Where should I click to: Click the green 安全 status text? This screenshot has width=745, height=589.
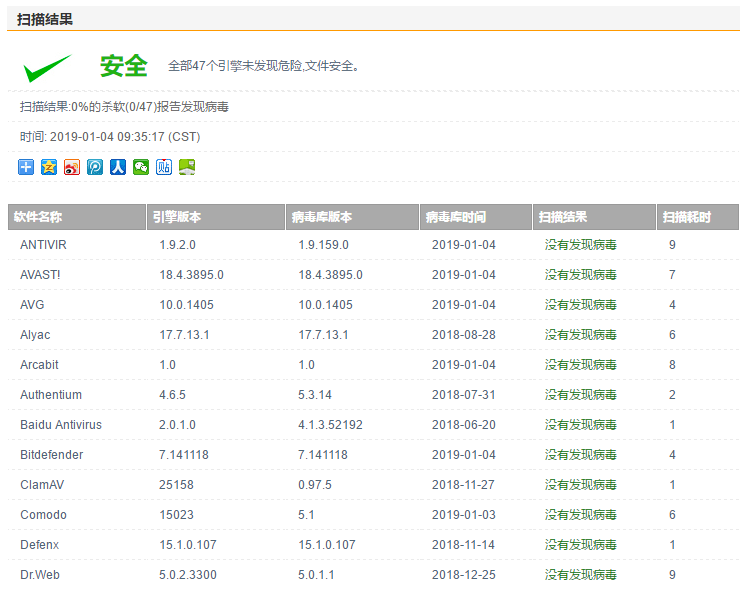(x=124, y=66)
